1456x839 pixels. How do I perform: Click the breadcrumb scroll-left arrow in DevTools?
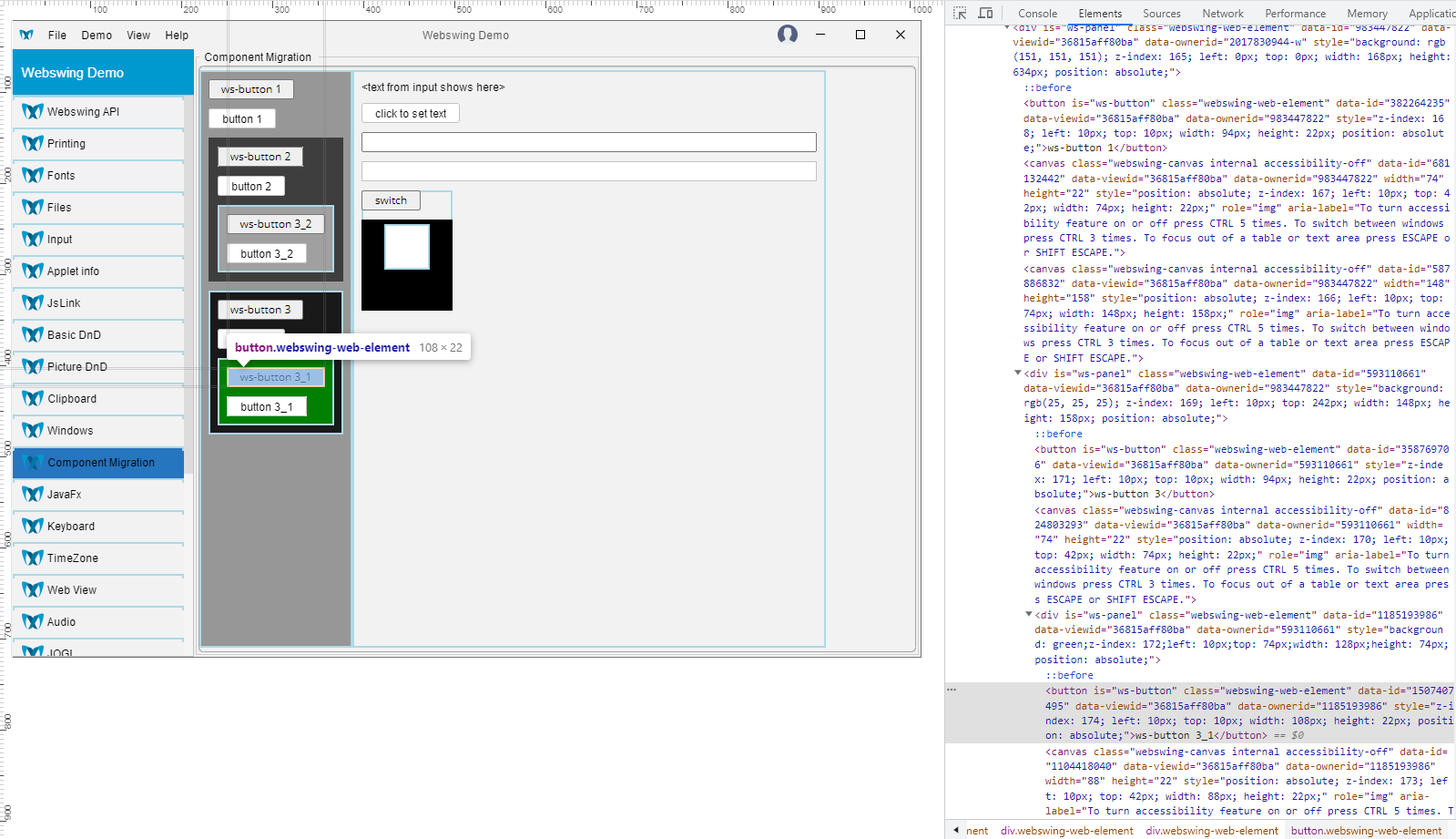(955, 830)
